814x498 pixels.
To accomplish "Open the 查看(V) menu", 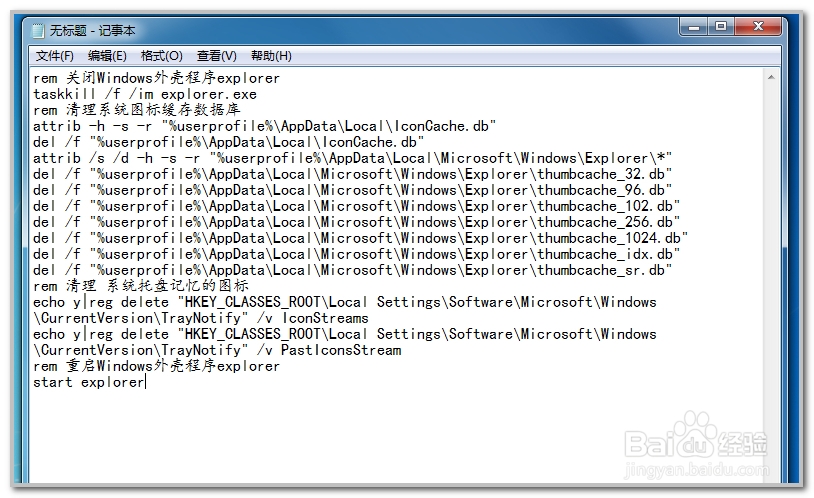I will pos(216,56).
